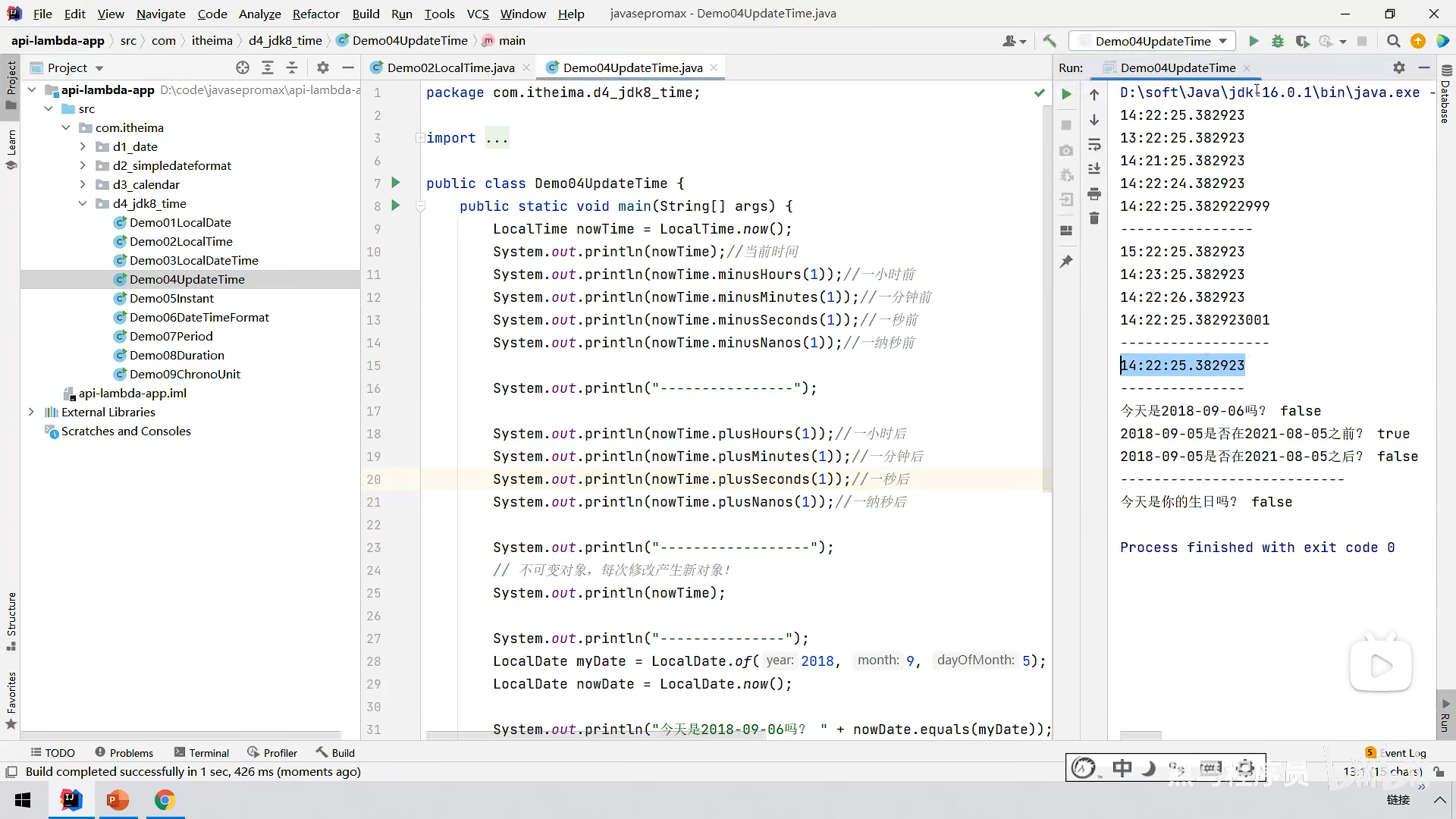Select opened file locate target icon in Project

click(x=243, y=67)
